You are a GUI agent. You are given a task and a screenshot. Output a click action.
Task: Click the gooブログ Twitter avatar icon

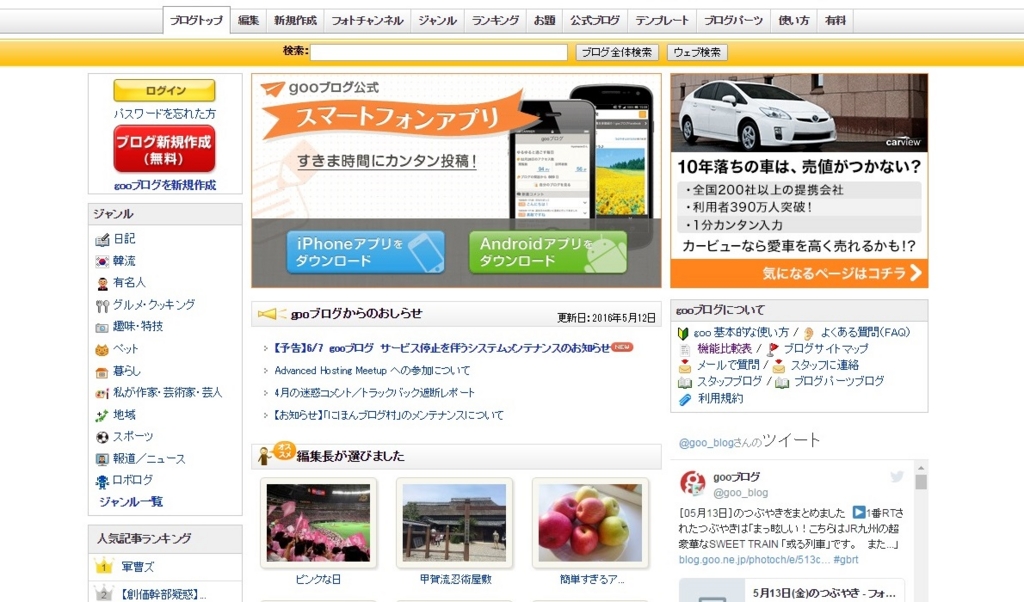(x=692, y=483)
